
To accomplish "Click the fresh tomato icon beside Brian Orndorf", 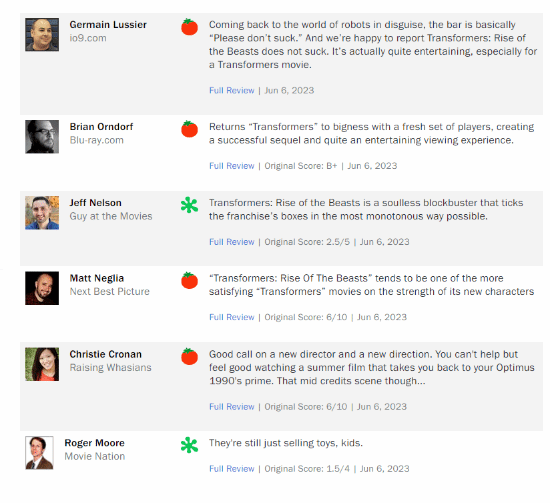I will click(189, 129).
